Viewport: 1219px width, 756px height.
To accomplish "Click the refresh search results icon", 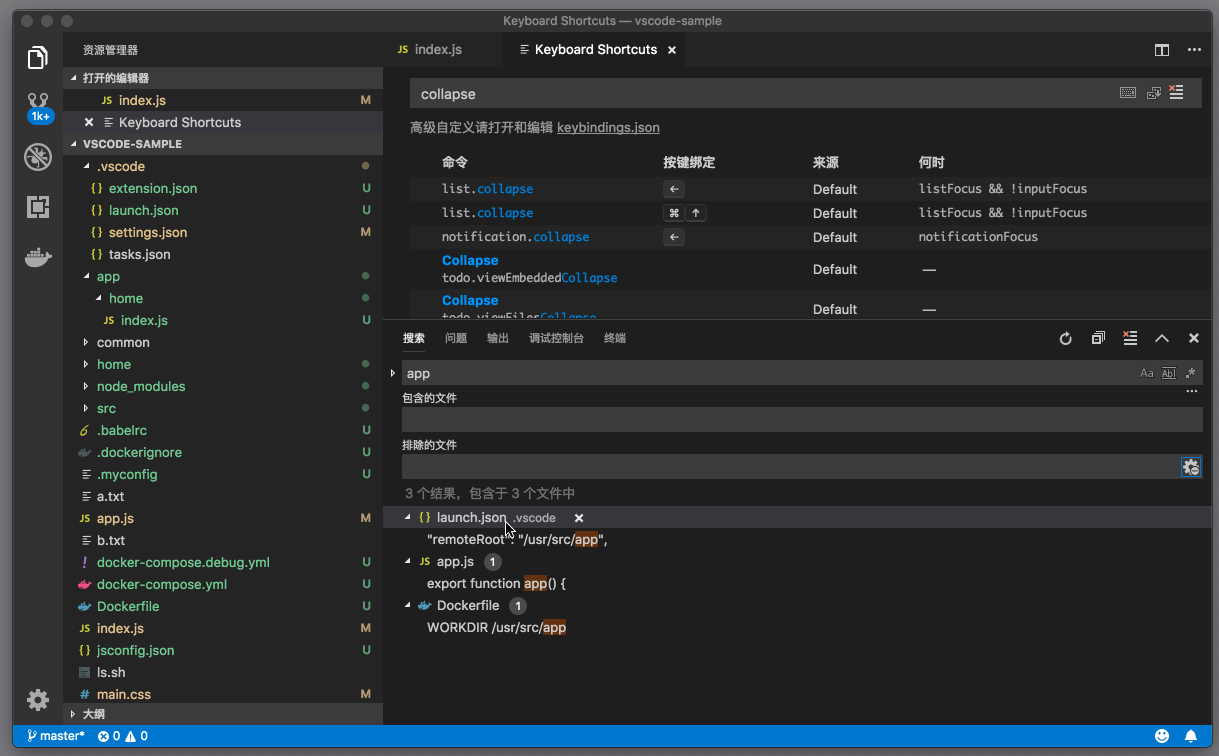I will [1066, 339].
